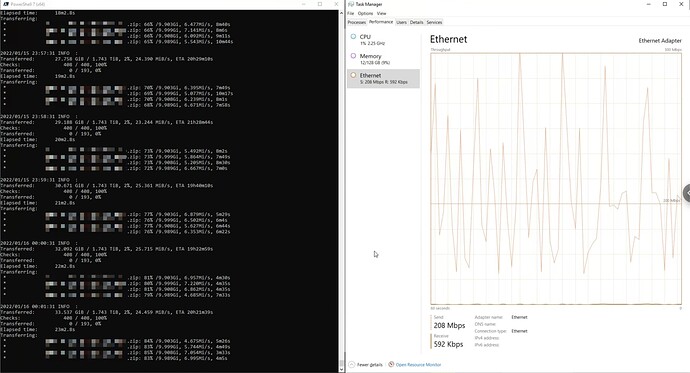The height and width of the screenshot is (373, 690).
Task: Click the Fewer details arrow icon
Action: point(352,365)
